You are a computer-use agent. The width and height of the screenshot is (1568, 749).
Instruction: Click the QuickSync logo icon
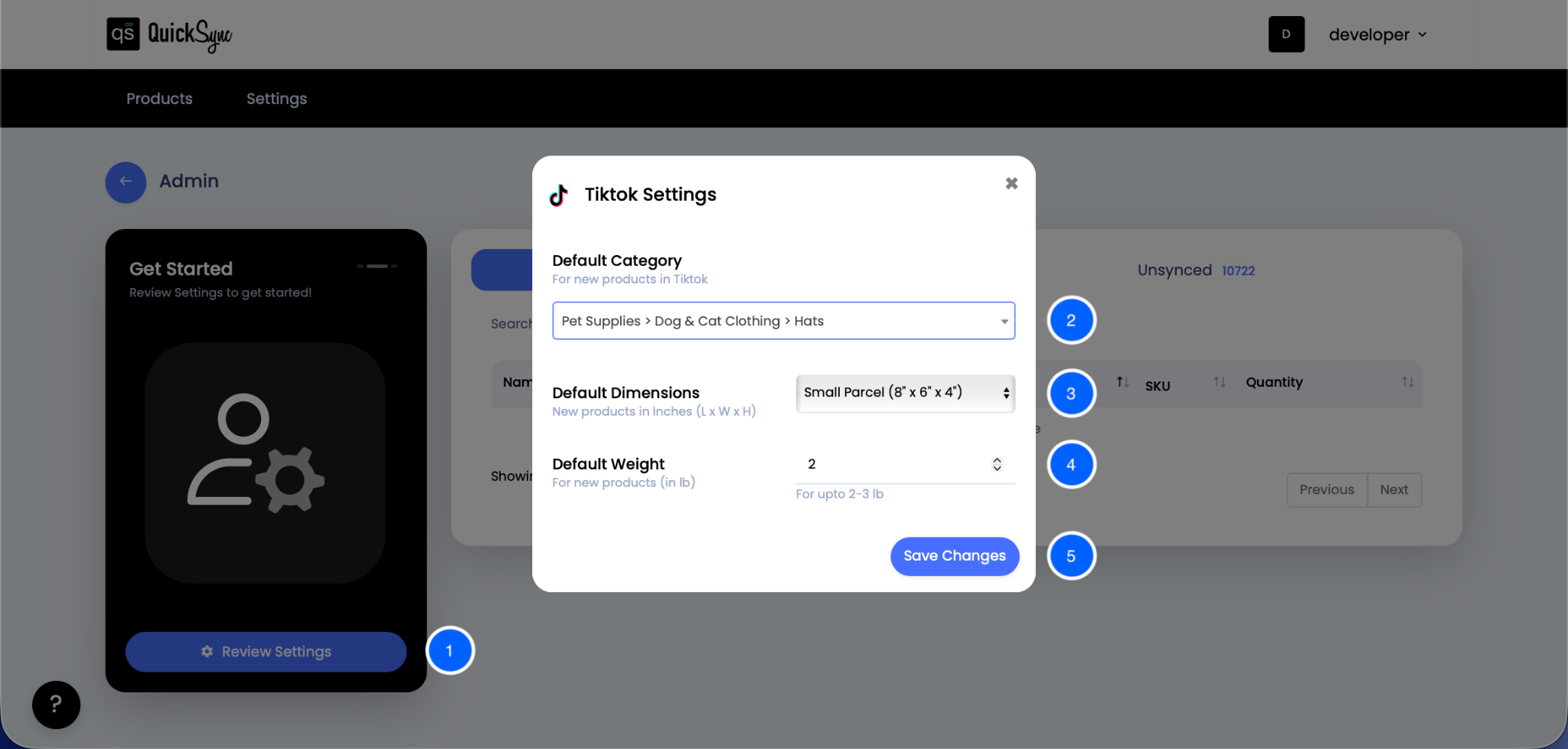pos(122,34)
